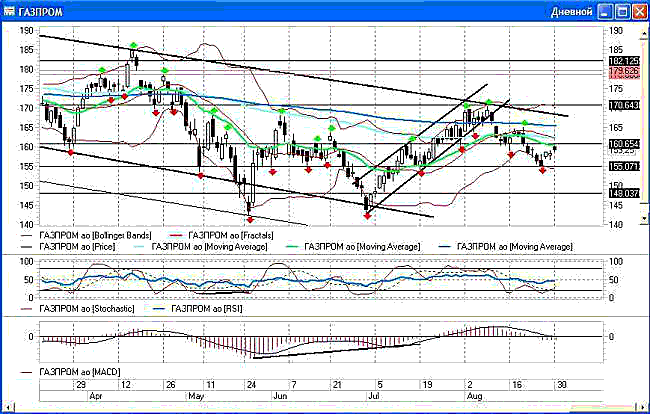Select the light-blue Moving Average legend entry
Screen dimensions: 650x414
tap(202, 247)
